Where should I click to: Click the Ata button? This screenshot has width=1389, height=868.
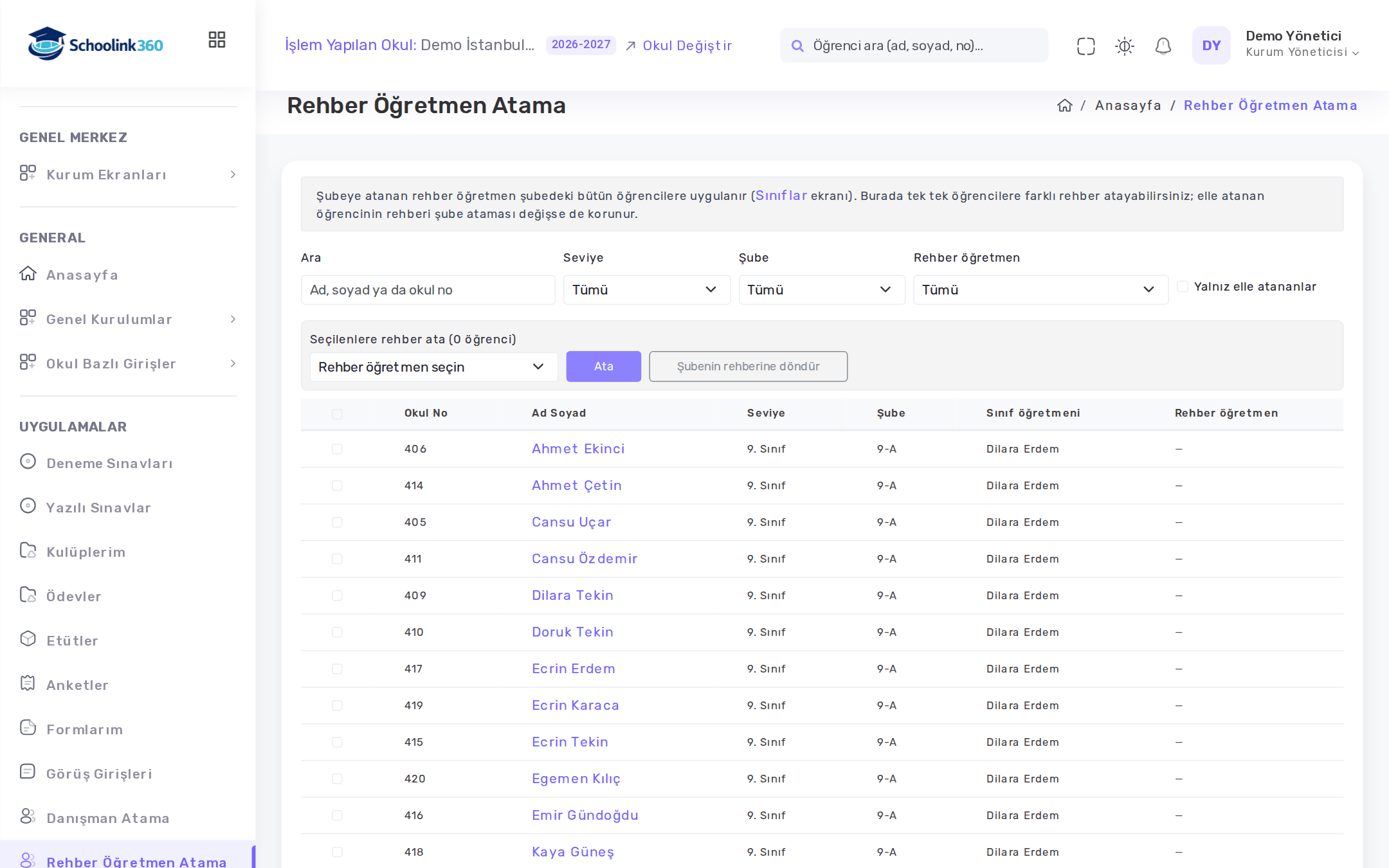pyautogui.click(x=603, y=366)
